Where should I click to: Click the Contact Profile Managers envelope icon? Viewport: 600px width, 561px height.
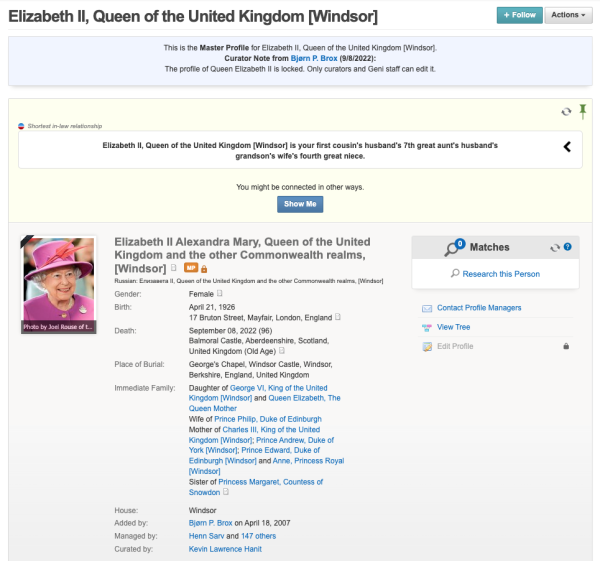tap(427, 308)
